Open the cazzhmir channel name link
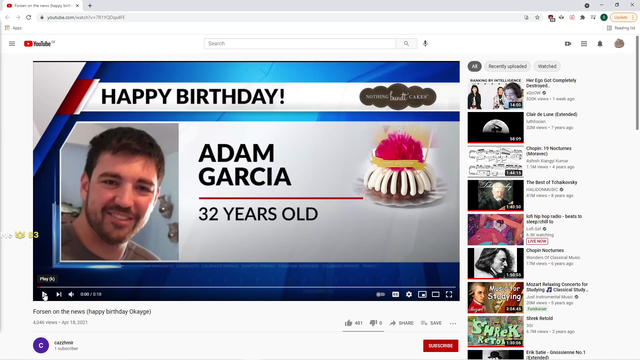Viewport: 640px width, 360px height. pos(64,343)
